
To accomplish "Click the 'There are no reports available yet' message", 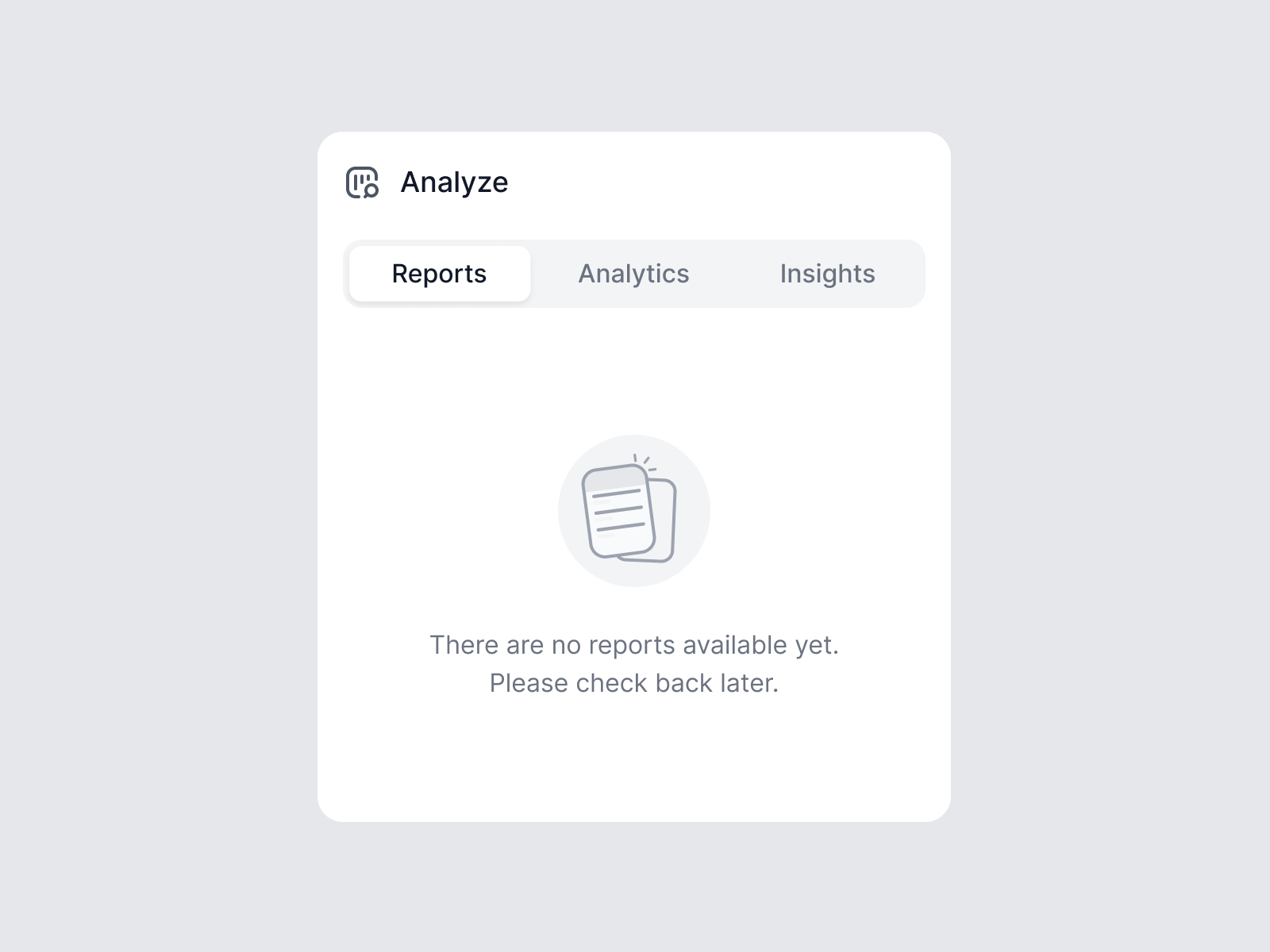I will pos(634,644).
